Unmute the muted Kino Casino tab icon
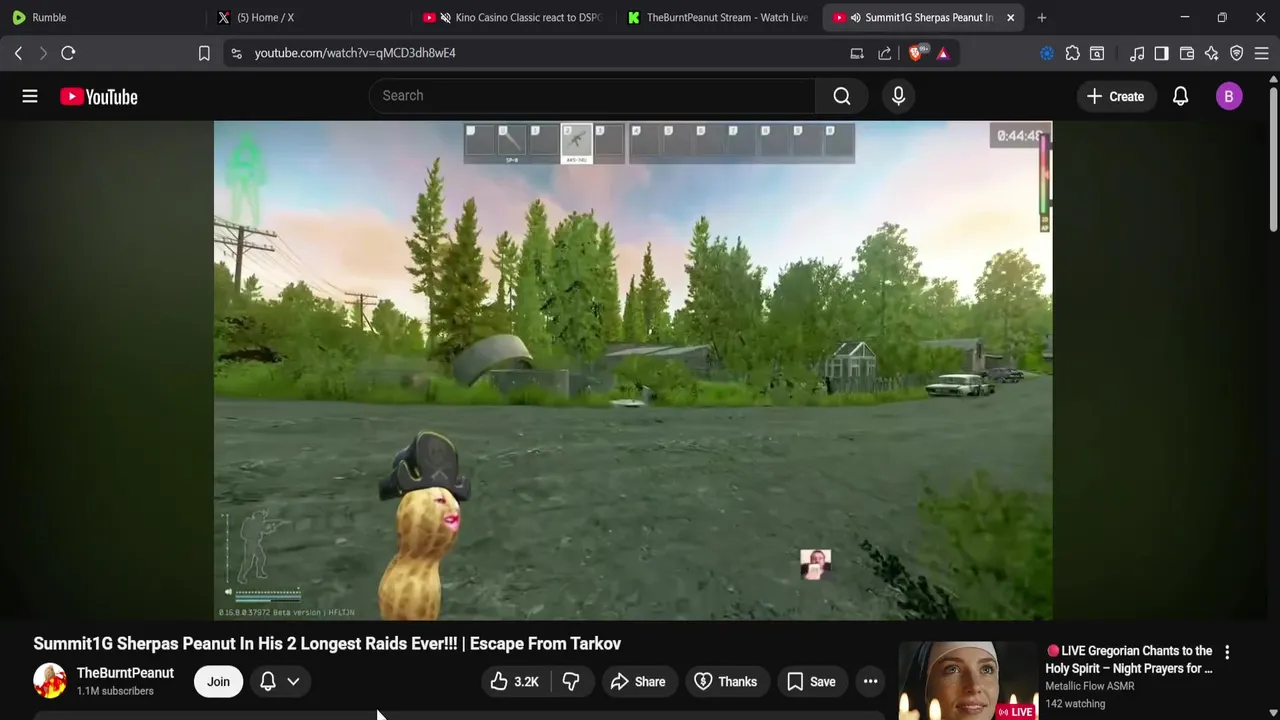Screen dimensions: 1280x720 445,17
